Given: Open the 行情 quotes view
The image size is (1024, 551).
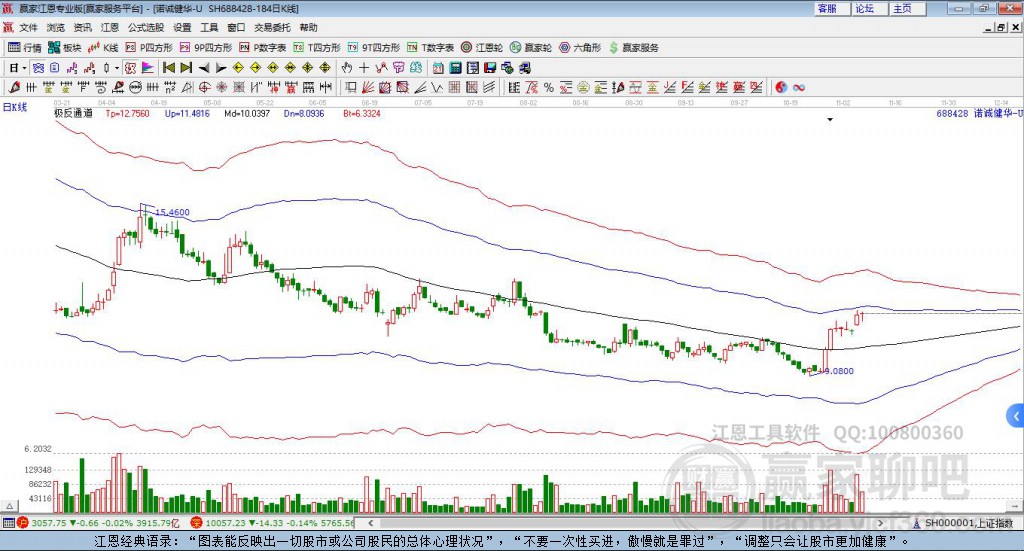Looking at the screenshot, I should point(24,48).
